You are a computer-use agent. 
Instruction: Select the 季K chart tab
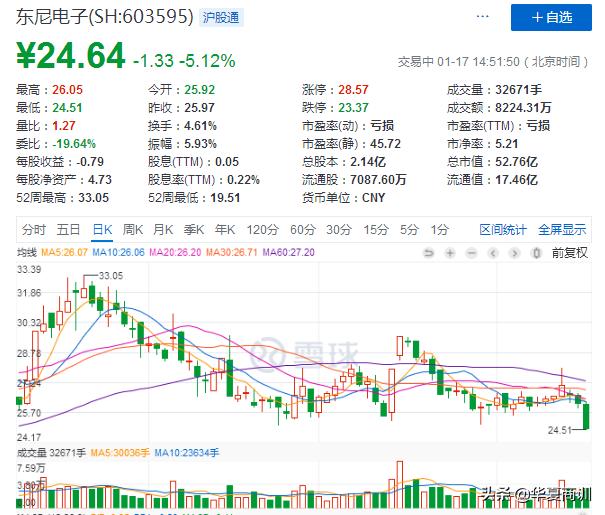pos(194,230)
